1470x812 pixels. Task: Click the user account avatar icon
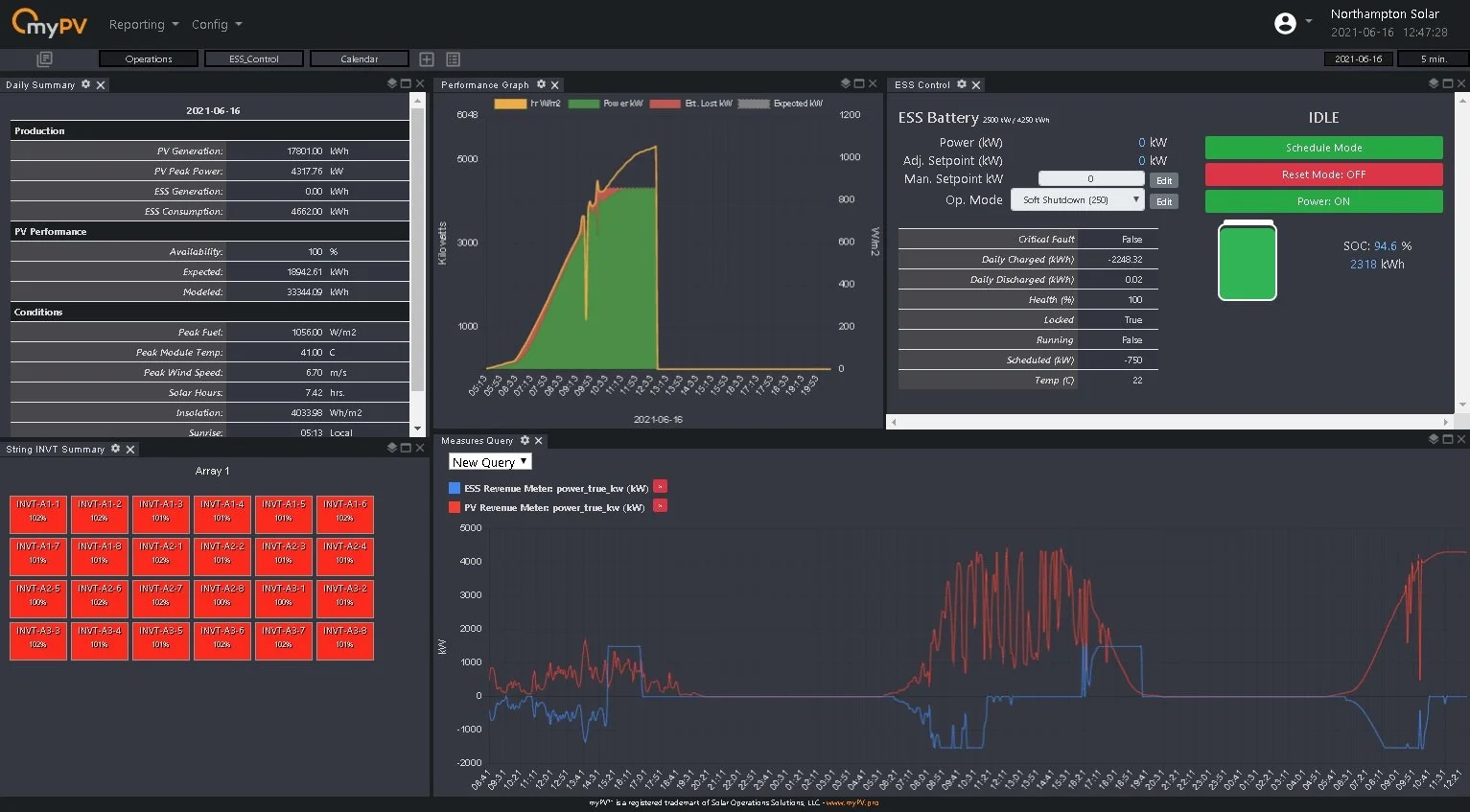(x=1285, y=23)
